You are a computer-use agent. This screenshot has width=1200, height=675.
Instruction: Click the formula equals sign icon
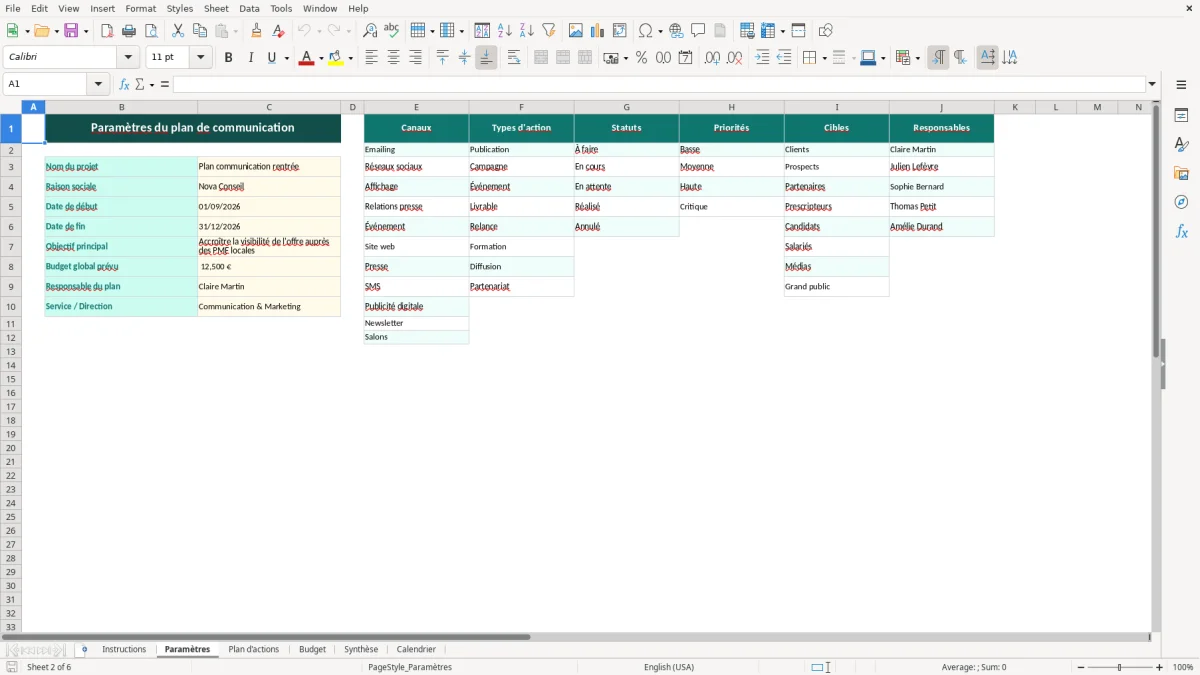tap(165, 84)
